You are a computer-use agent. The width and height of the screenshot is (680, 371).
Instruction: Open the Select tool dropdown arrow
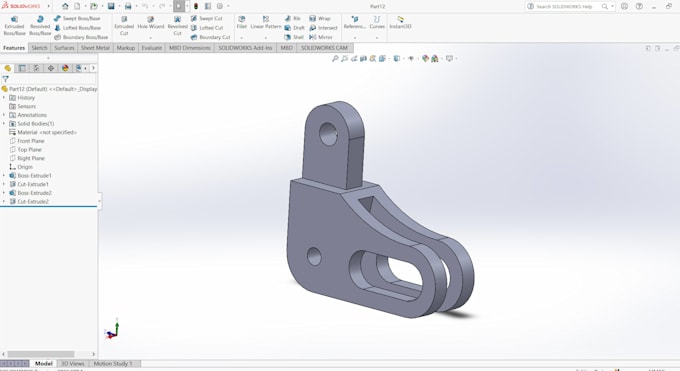(187, 7)
